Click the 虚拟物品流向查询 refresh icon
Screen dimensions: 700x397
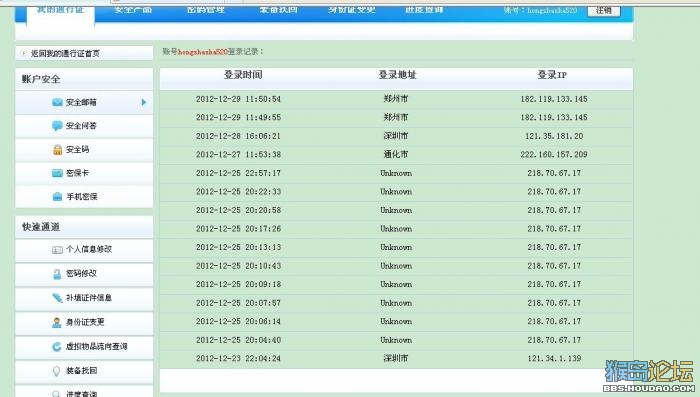click(x=57, y=347)
